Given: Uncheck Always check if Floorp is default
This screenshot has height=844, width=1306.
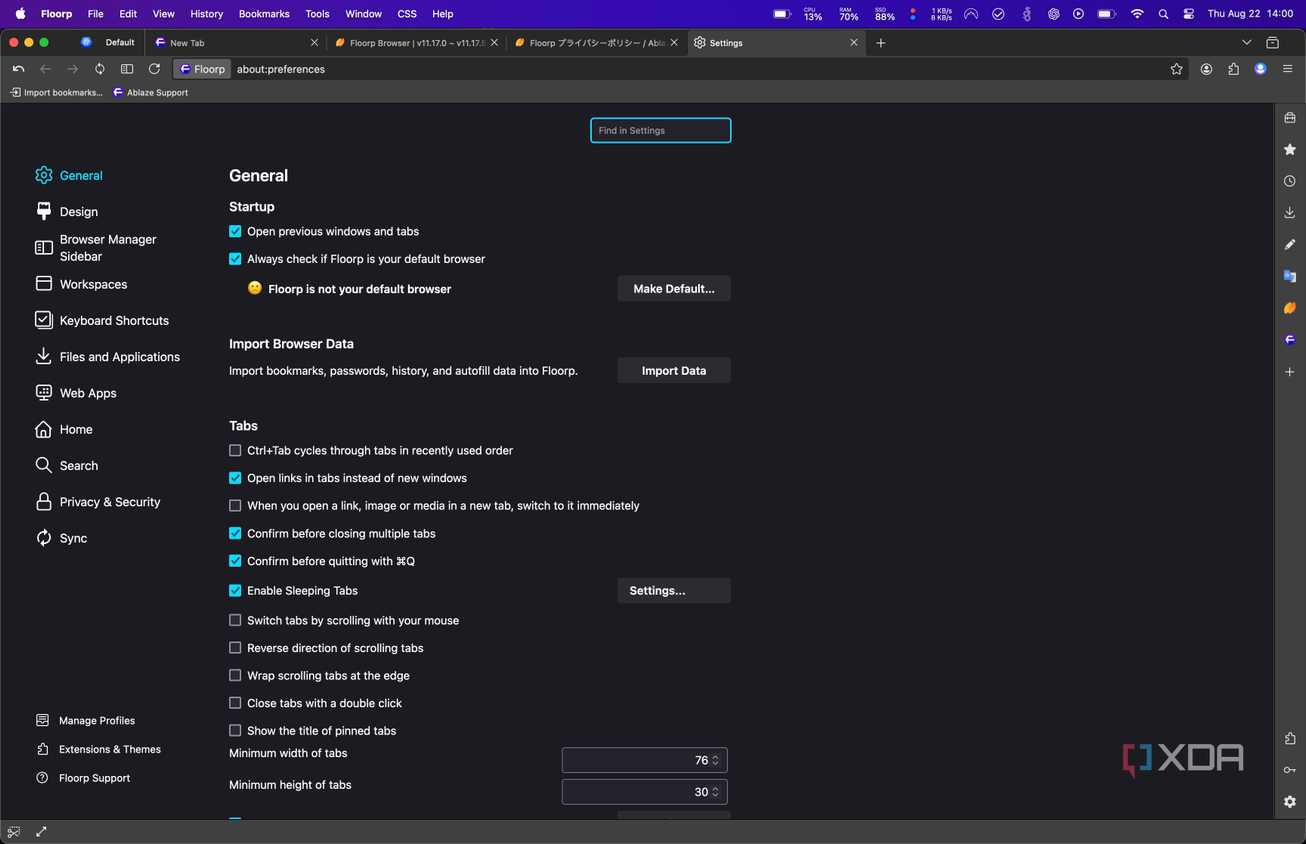Looking at the screenshot, I should pos(235,259).
